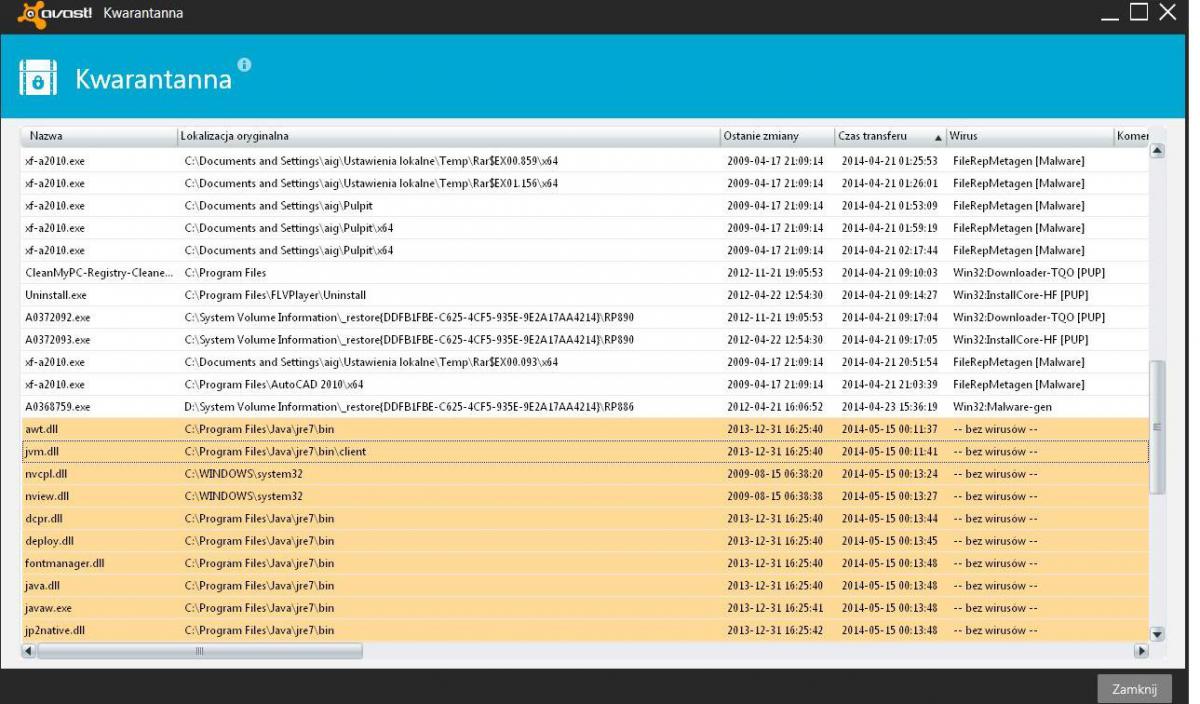
Task: Sort the list by the Nazwa column
Action: click(100, 136)
